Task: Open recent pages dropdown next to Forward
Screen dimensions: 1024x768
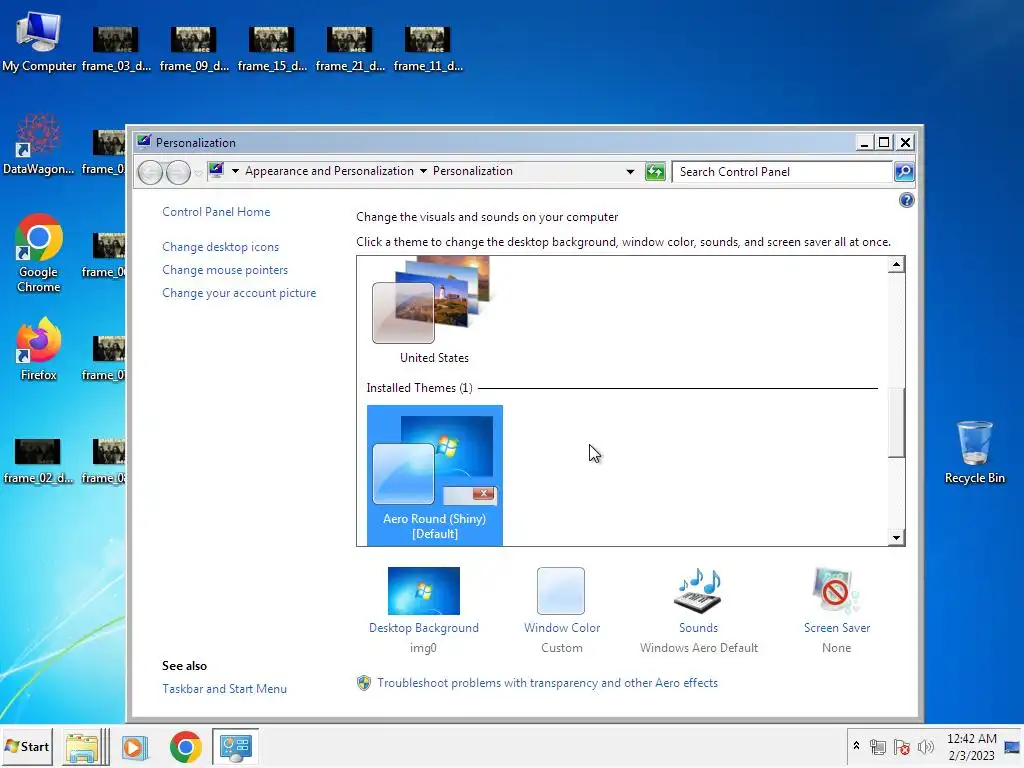Action: click(x=198, y=173)
